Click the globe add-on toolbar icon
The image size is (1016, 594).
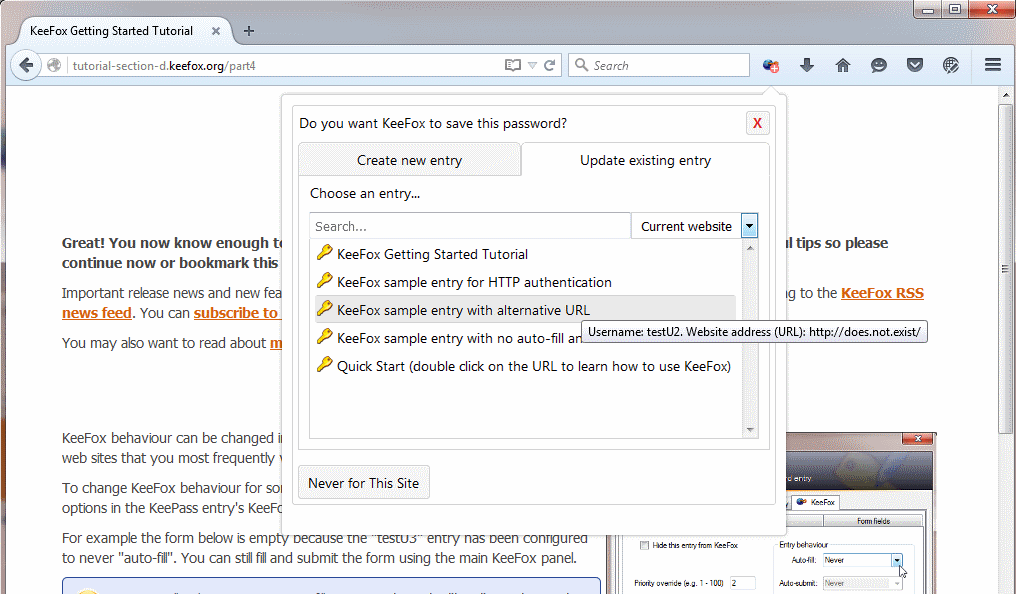click(x=951, y=65)
